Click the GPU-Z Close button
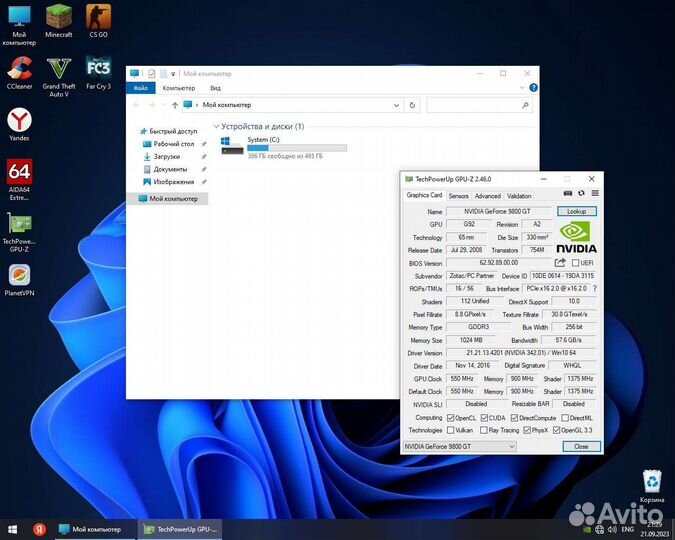The width and height of the screenshot is (675, 540). (x=581, y=447)
